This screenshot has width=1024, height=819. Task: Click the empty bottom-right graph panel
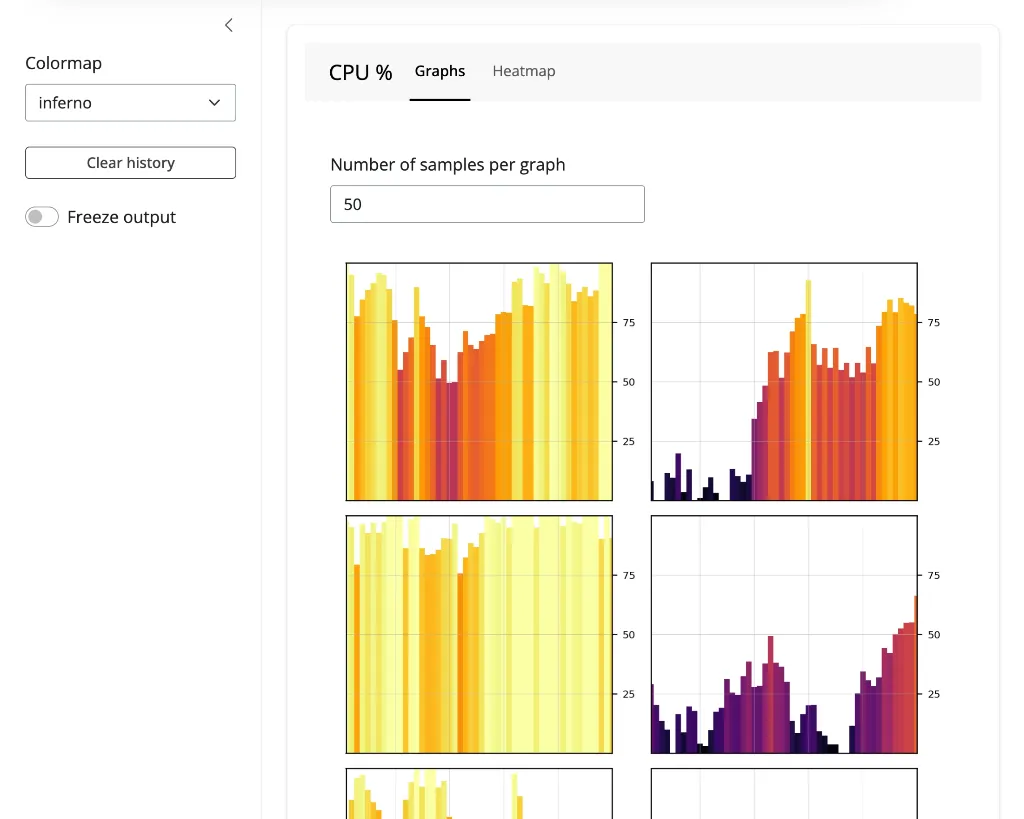click(x=783, y=794)
